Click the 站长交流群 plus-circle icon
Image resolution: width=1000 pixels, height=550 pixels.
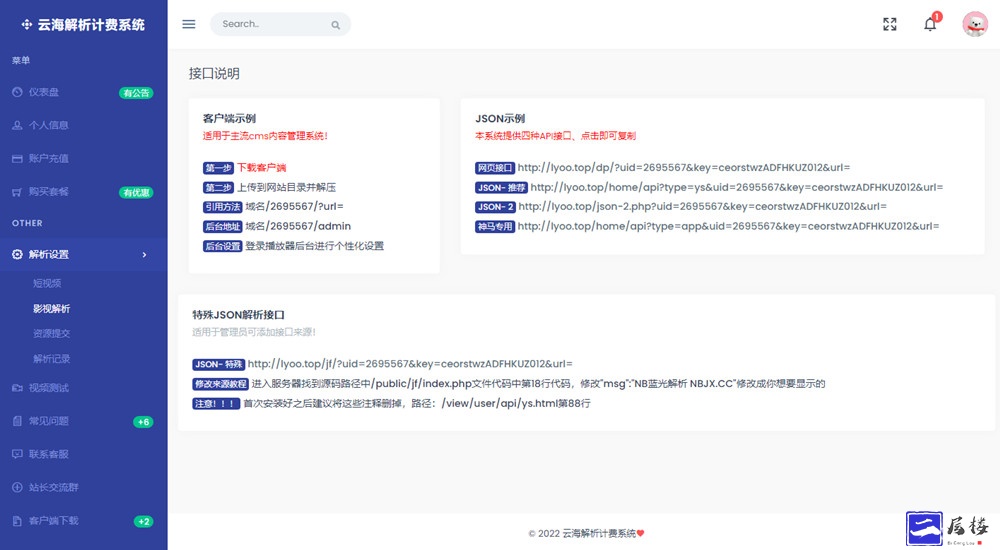click(17, 487)
